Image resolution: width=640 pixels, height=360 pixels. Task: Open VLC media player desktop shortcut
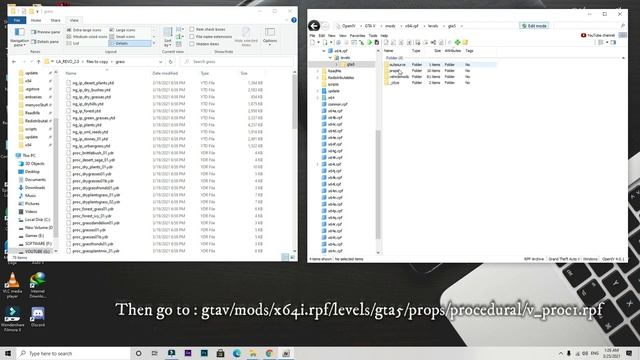[x=13, y=285]
